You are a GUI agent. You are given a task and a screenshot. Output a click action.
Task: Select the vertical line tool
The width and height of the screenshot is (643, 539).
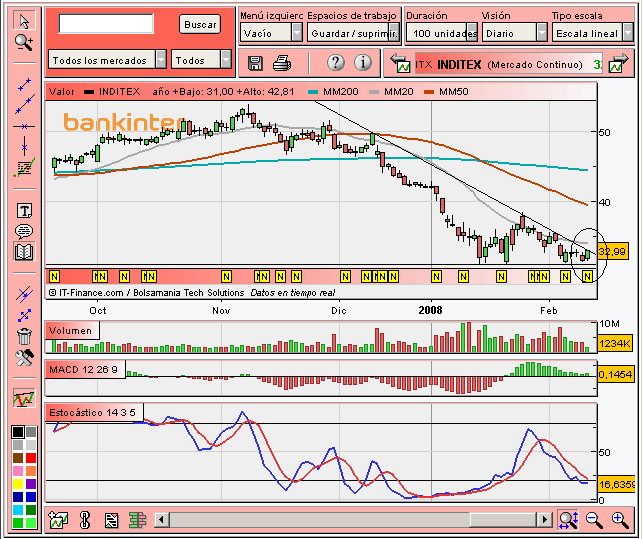coord(24,146)
